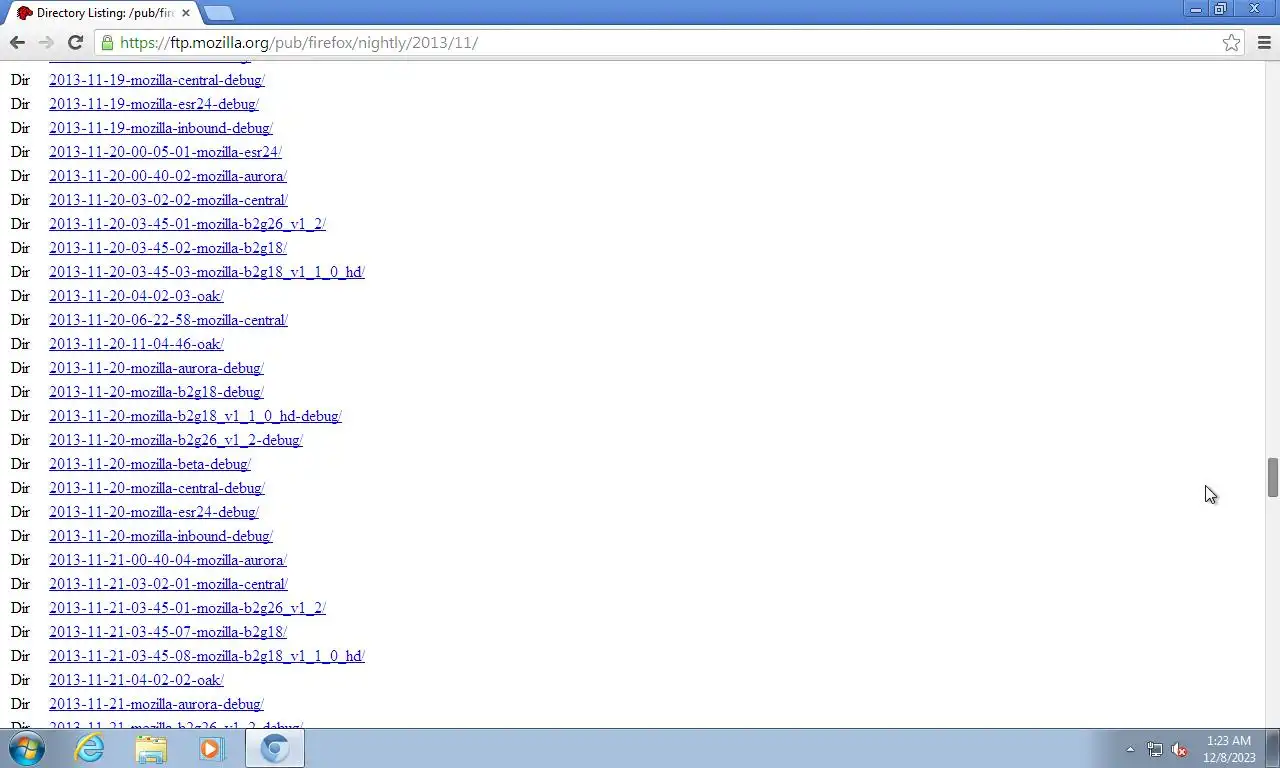Open 2013-11-20-04-02-03-oak/ link
Viewport: 1280px width, 768px height.
(x=136, y=296)
